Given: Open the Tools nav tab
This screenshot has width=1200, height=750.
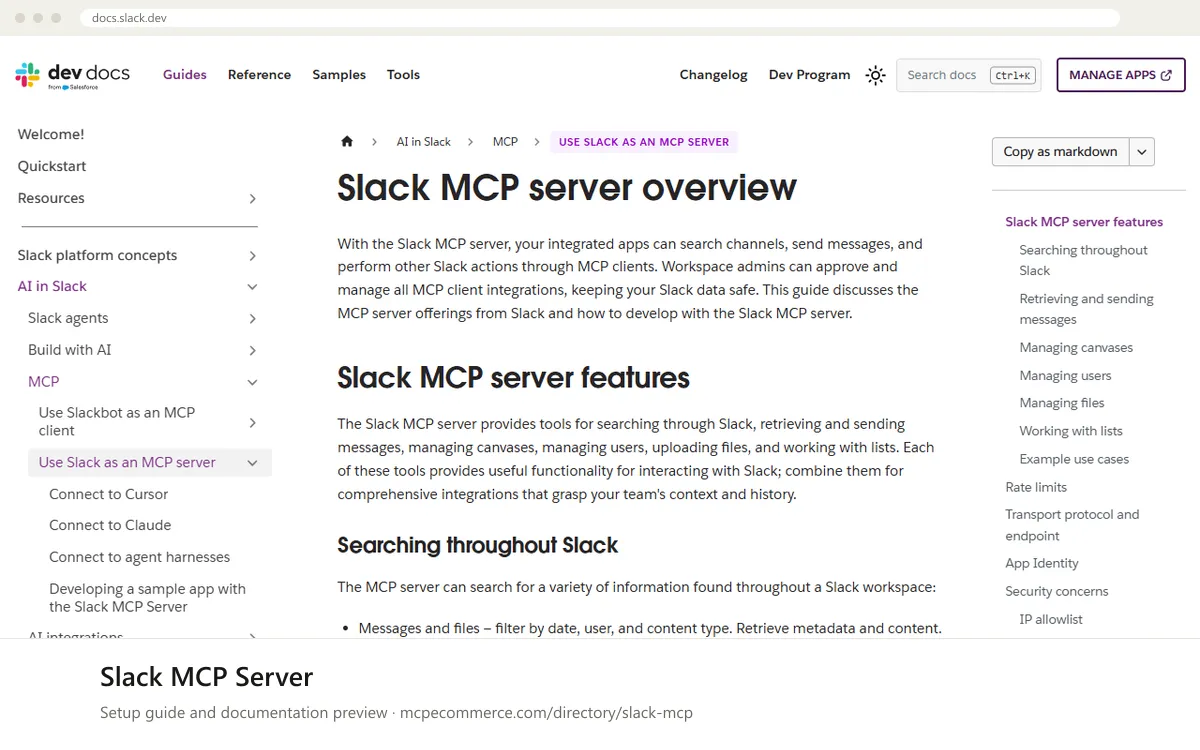Looking at the screenshot, I should (403, 75).
